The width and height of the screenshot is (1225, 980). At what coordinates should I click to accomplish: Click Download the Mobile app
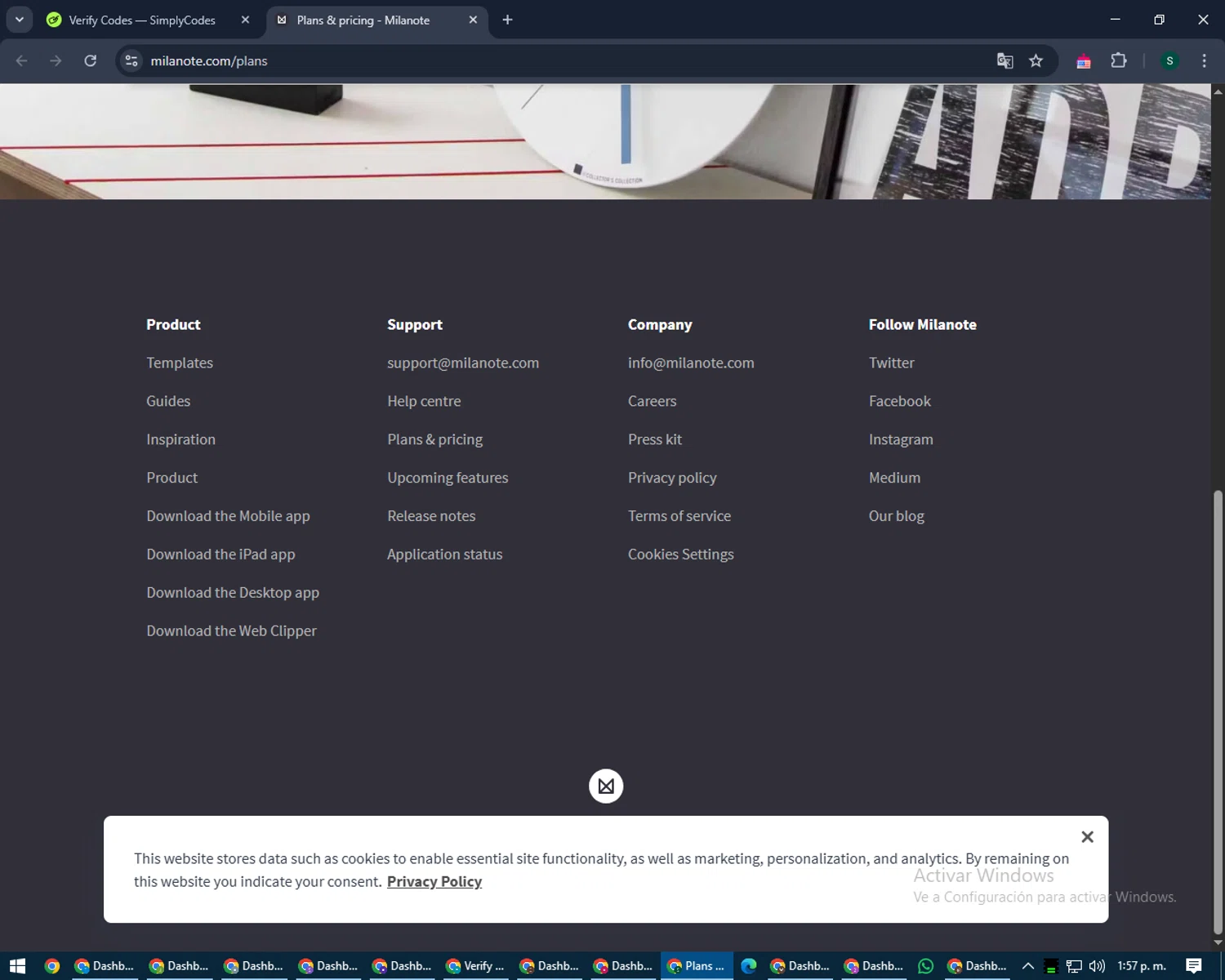(x=229, y=516)
